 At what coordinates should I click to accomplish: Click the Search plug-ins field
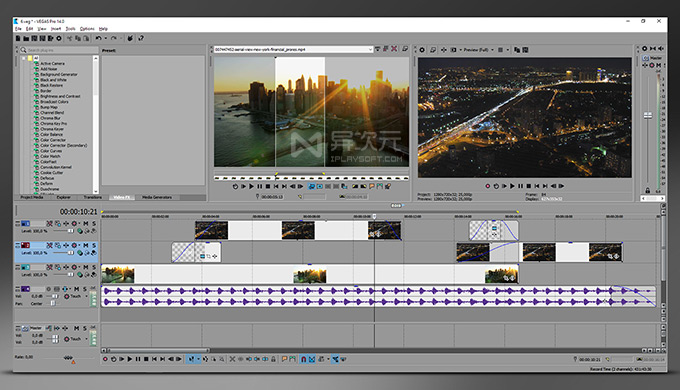click(59, 50)
